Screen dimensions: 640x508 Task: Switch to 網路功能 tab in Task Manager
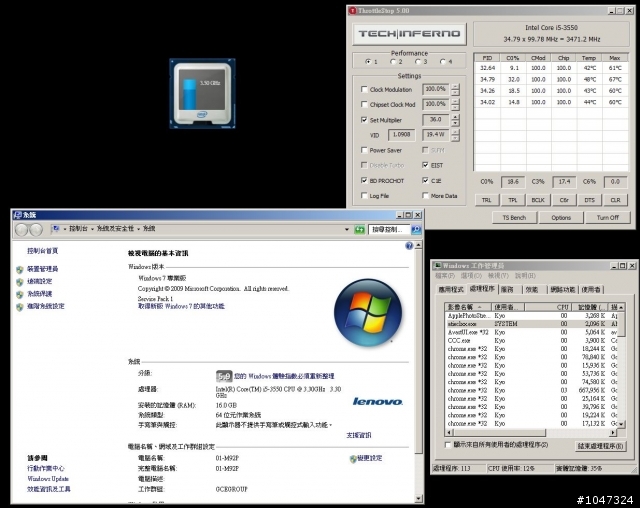pyautogui.click(x=563, y=290)
